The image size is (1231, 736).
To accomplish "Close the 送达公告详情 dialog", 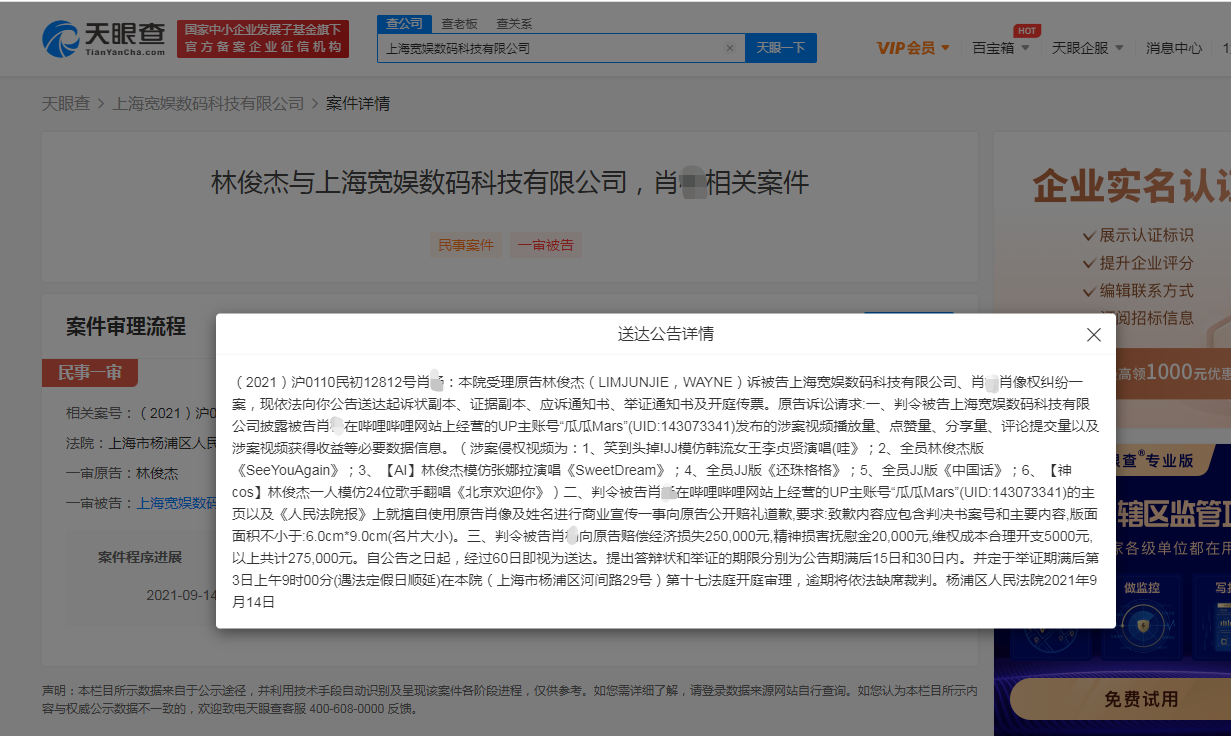I will coord(1094,335).
